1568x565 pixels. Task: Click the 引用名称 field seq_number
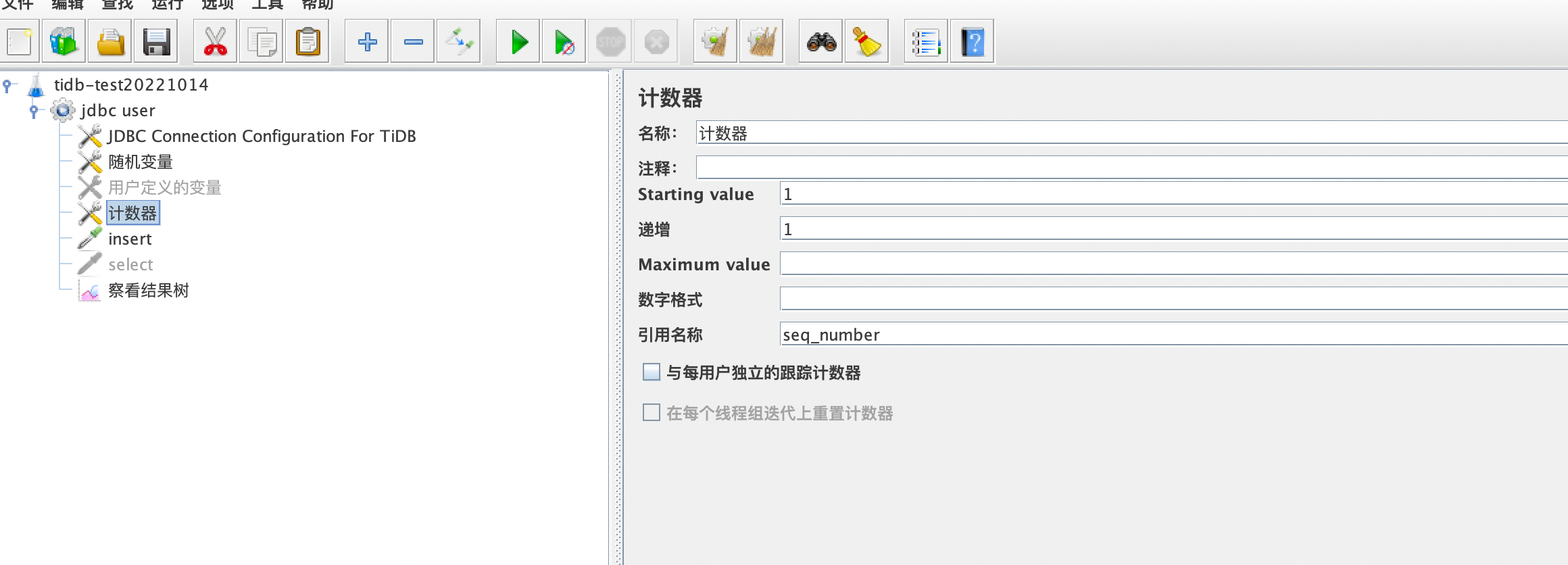[x=1174, y=335]
